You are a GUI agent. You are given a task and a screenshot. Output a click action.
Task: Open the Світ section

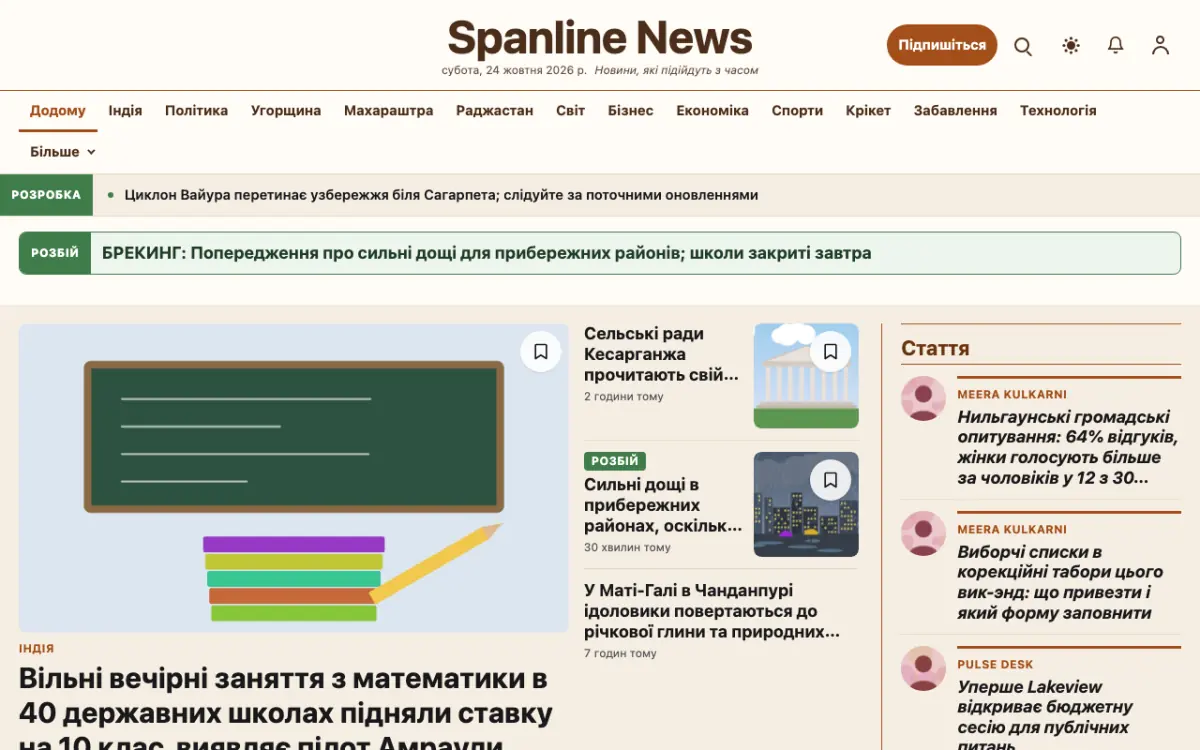click(571, 111)
